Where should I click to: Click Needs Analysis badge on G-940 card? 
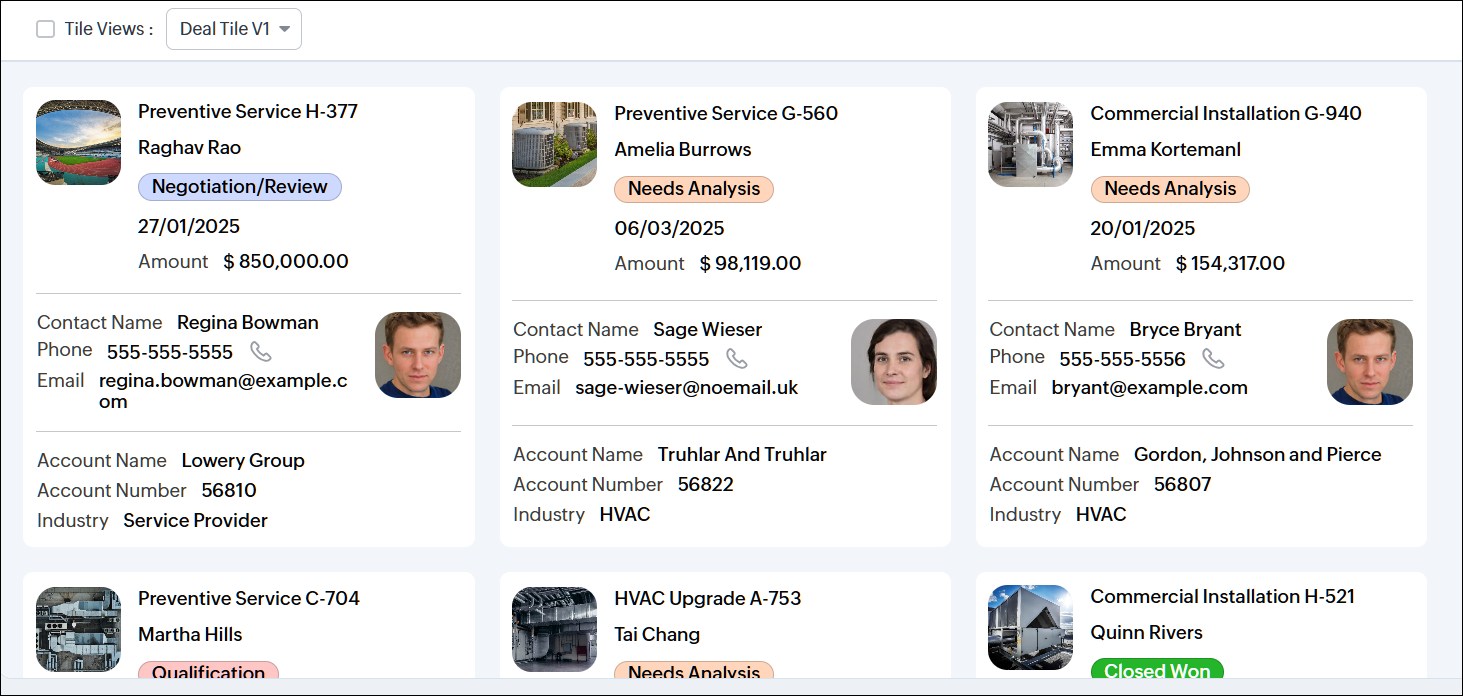[1170, 189]
